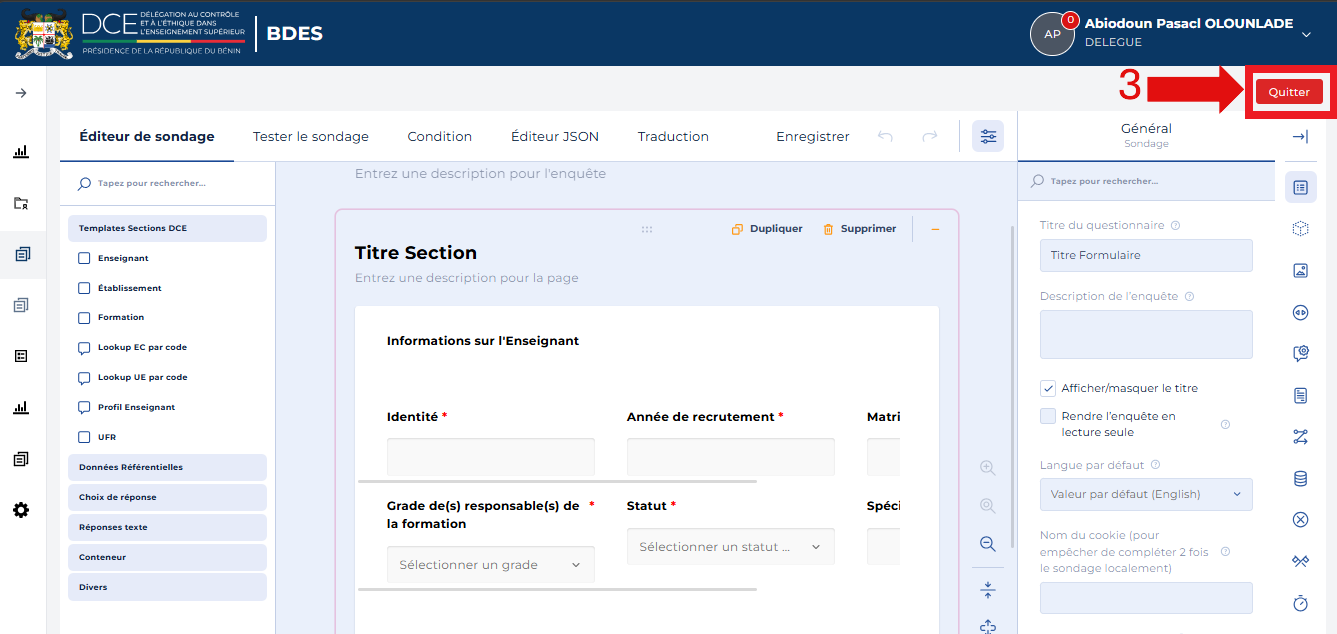The height and width of the screenshot is (634, 1337).
Task: Open the gear settings in left sidebar
Action: [x=21, y=510]
